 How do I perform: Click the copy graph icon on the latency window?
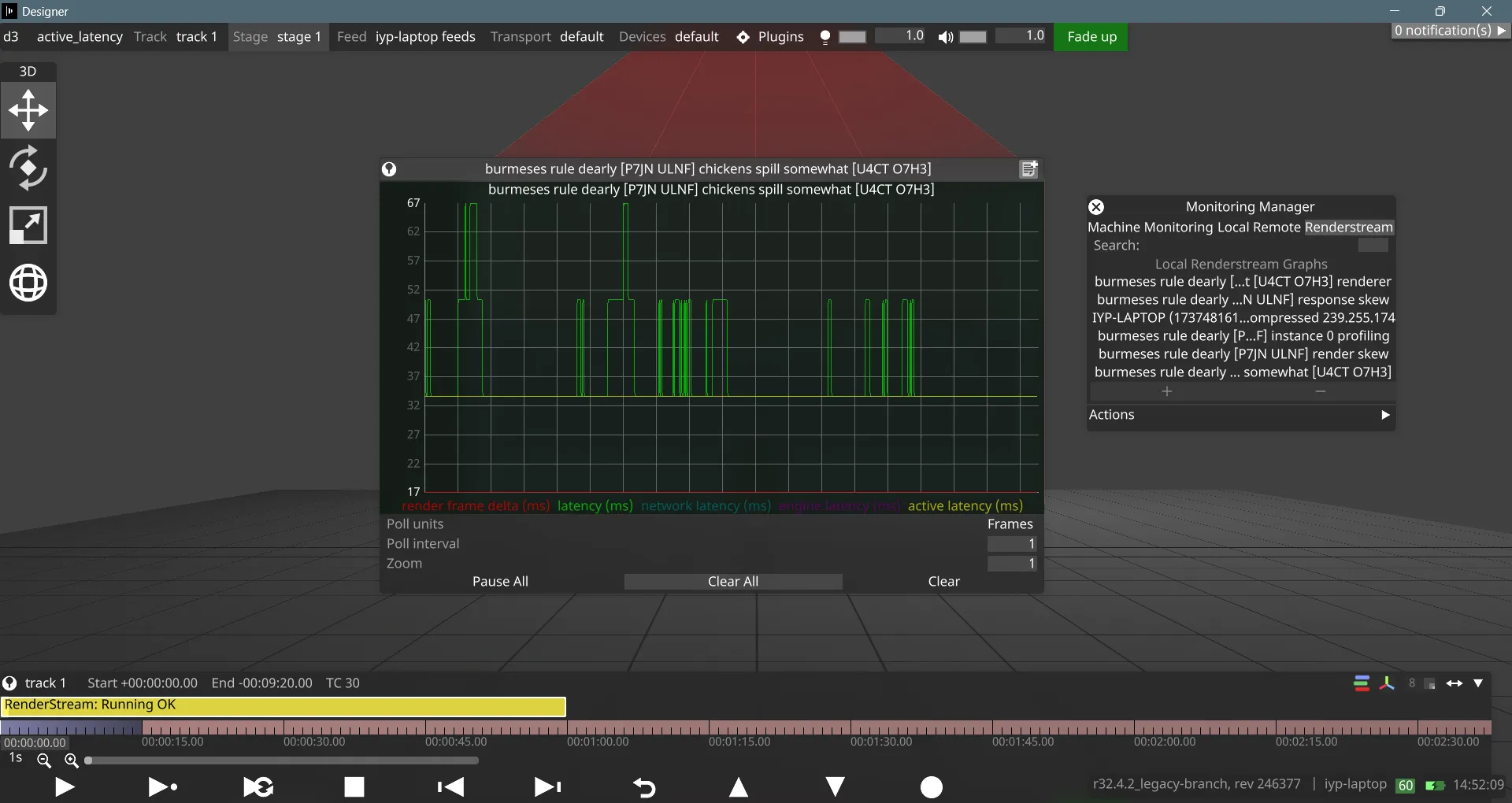point(1028,168)
